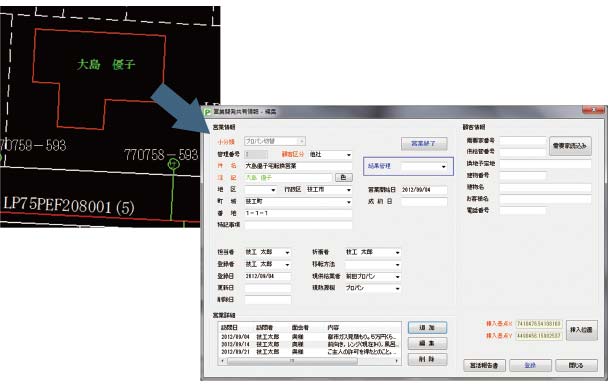
Task: Click the 色 color button beside 注記
Action: (343, 177)
